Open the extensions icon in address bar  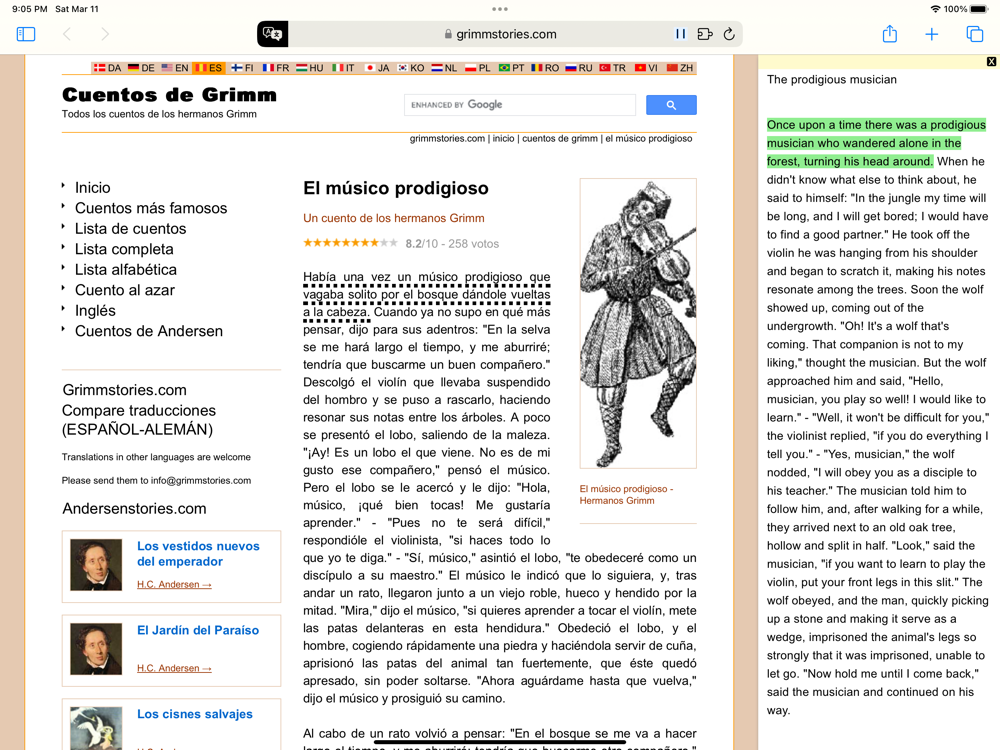click(705, 34)
